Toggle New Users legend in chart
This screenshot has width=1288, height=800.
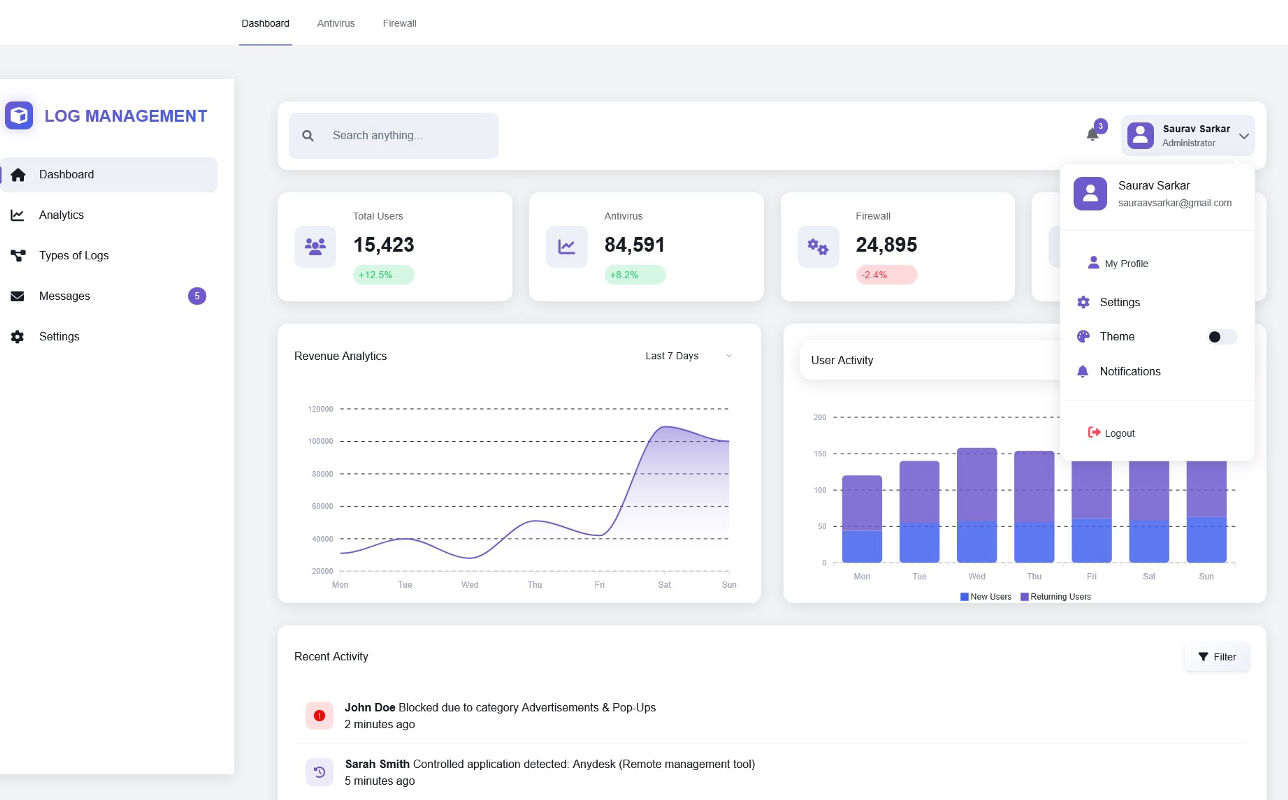pyautogui.click(x=986, y=597)
